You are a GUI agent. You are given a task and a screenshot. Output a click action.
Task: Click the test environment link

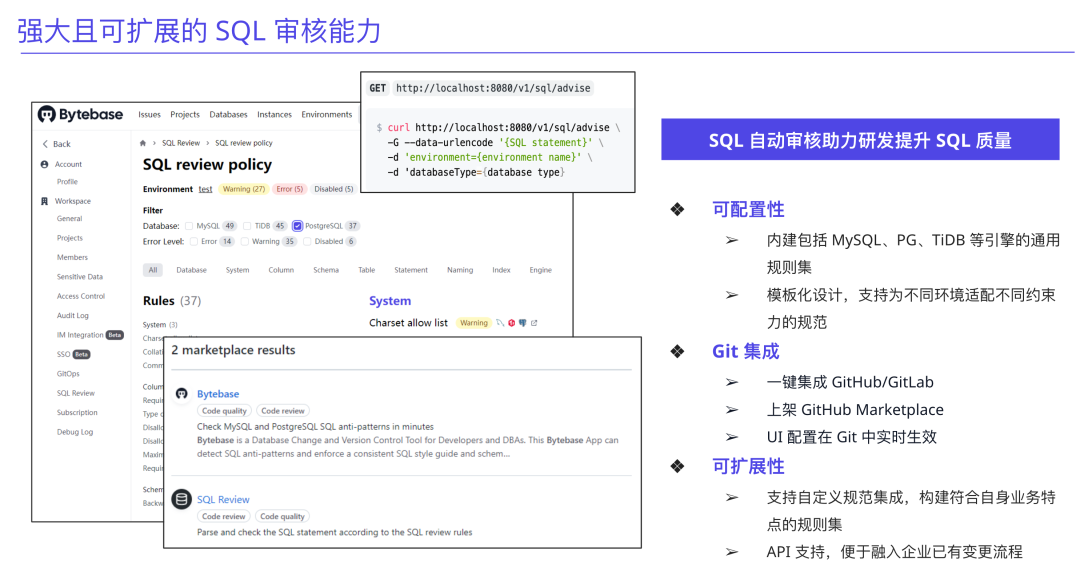[x=205, y=189]
